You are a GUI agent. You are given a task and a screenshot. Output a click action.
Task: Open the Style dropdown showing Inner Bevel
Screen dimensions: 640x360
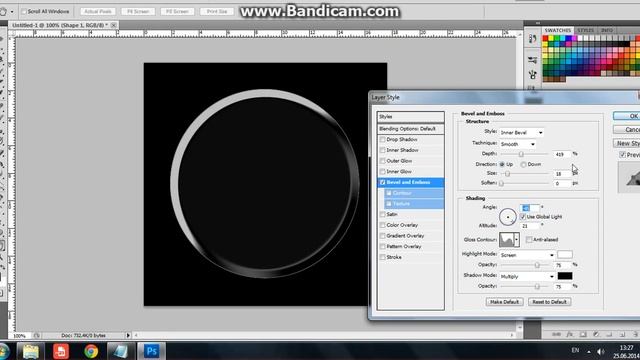pos(522,133)
